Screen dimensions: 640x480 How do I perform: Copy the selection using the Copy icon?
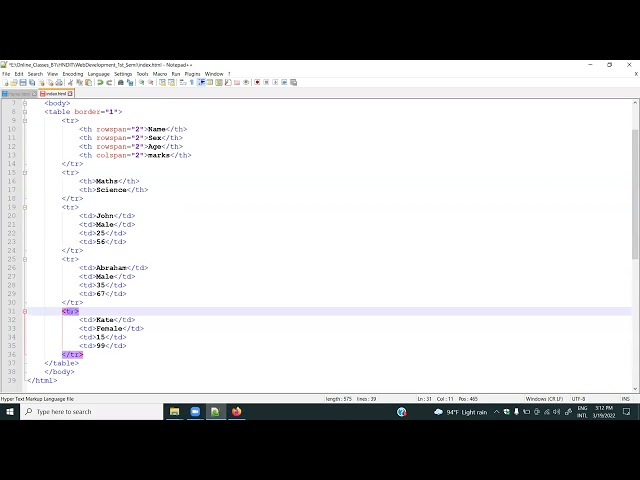pyautogui.click(x=79, y=82)
